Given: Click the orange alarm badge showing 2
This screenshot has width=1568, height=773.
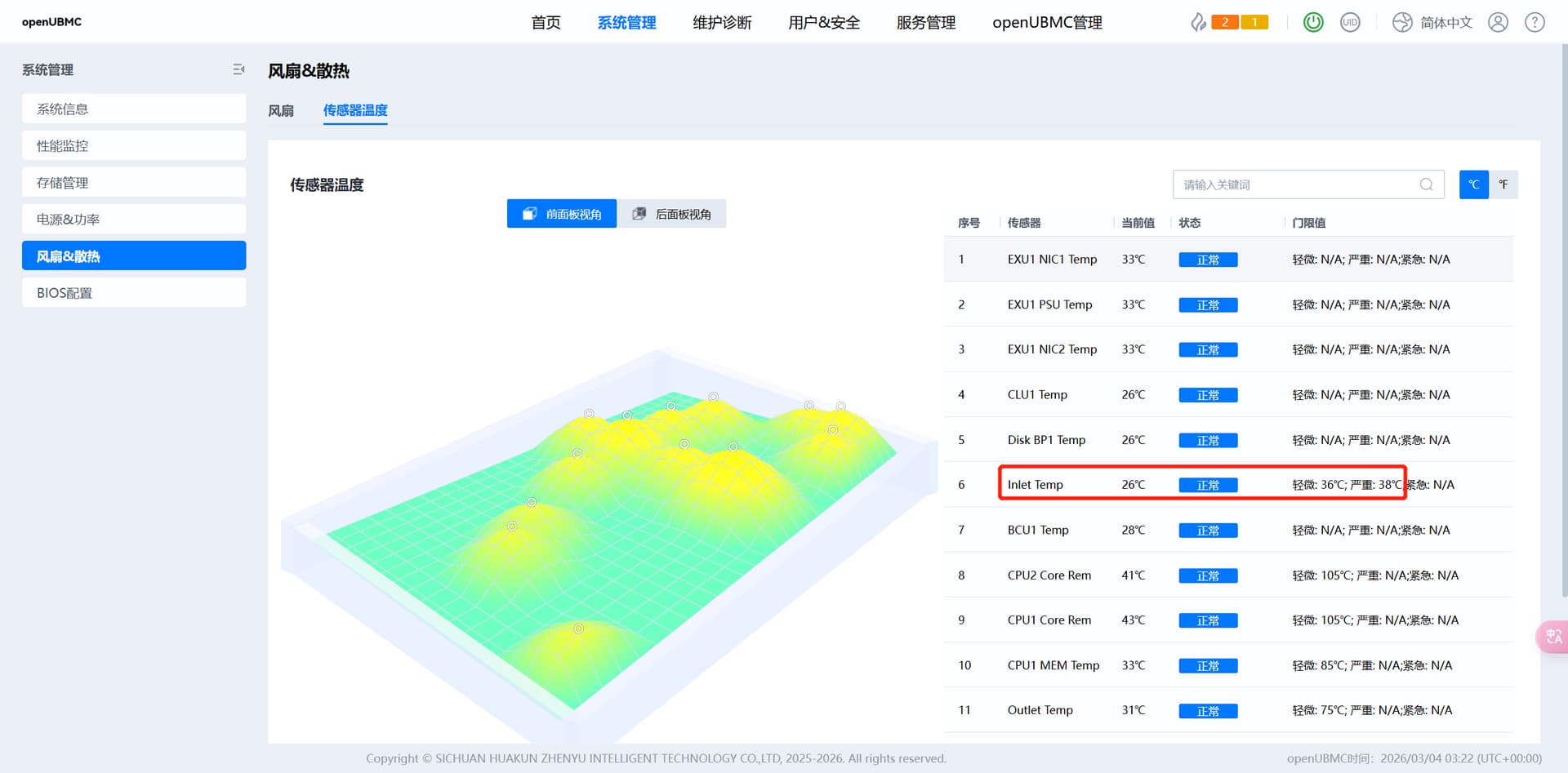Looking at the screenshot, I should point(1225,22).
